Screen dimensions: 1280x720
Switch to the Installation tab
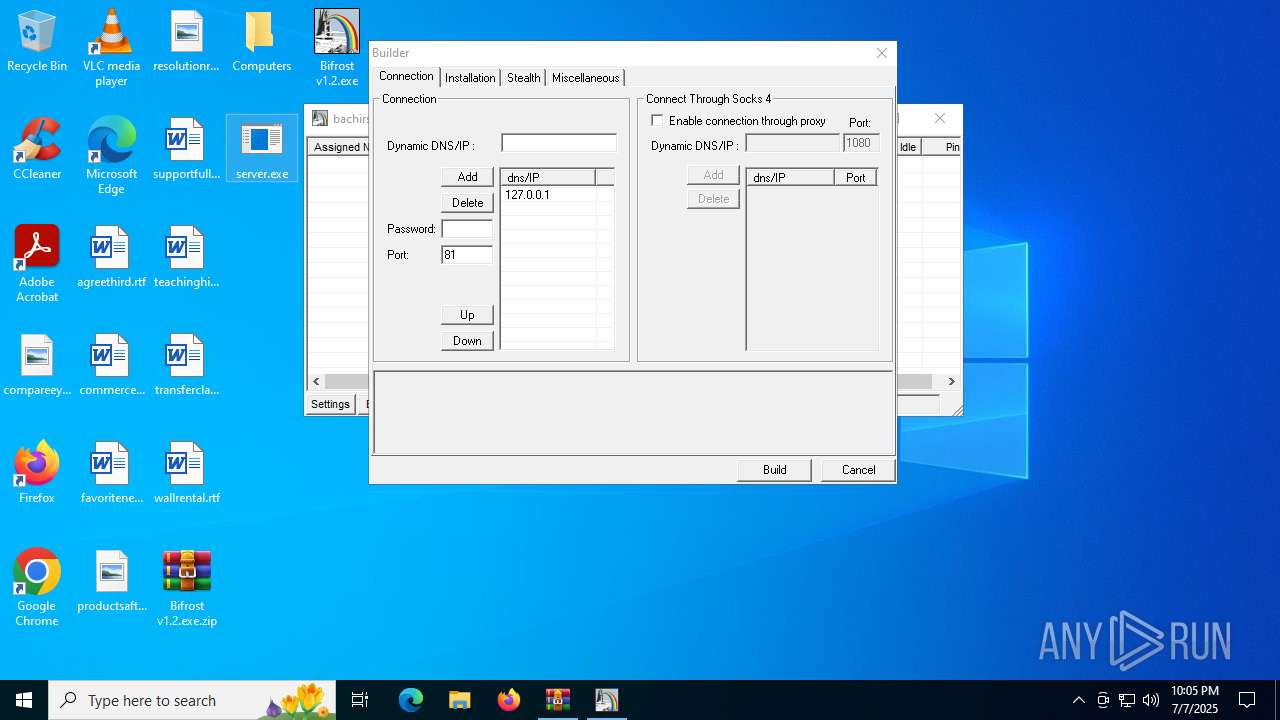click(x=470, y=78)
